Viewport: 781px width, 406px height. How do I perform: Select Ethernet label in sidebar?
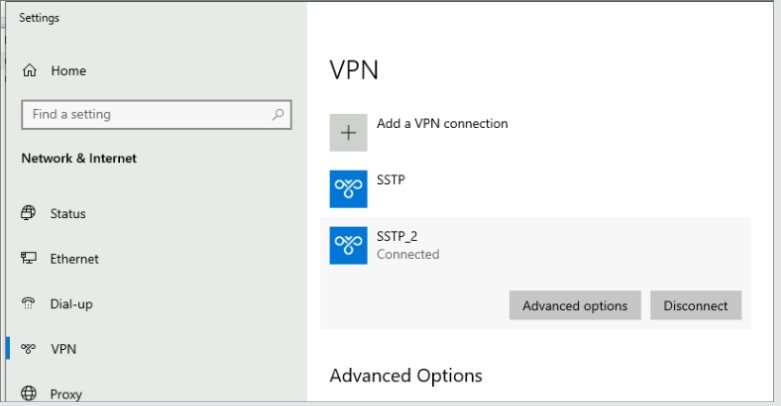coord(74,259)
